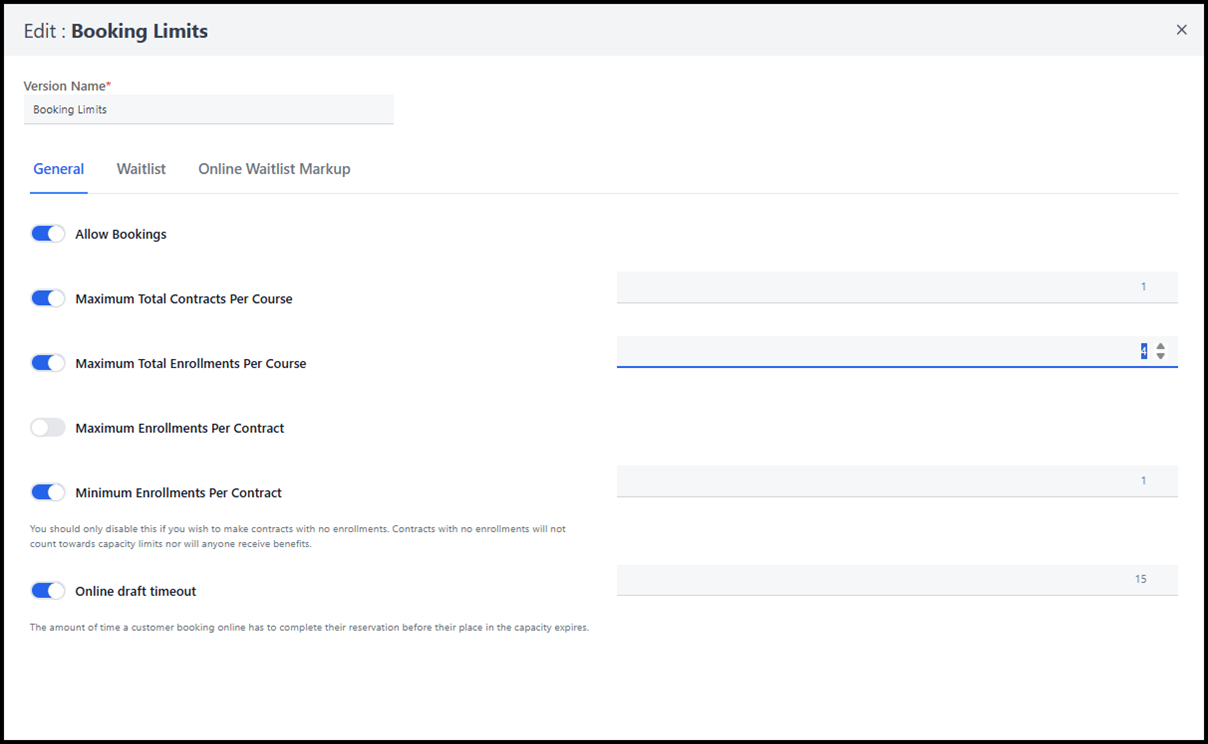This screenshot has width=1208, height=744.
Task: Disable the Online draft timeout setting
Action: tap(47, 590)
